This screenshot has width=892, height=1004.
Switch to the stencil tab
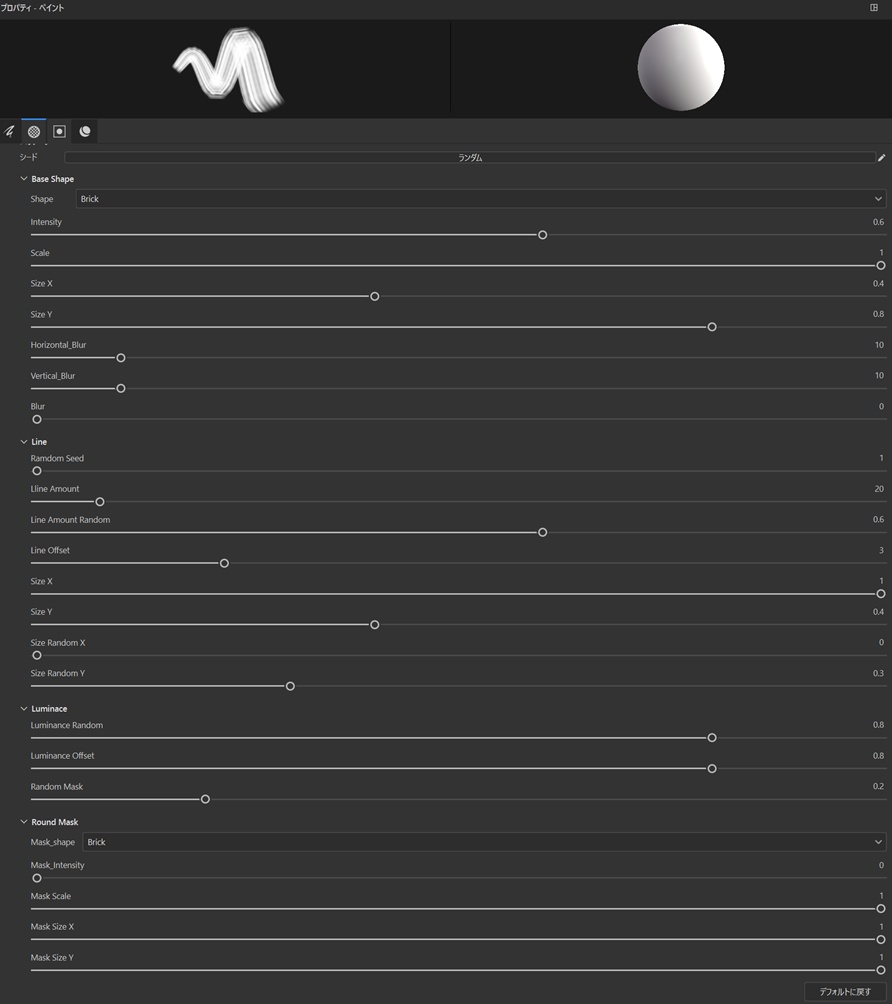point(58,131)
